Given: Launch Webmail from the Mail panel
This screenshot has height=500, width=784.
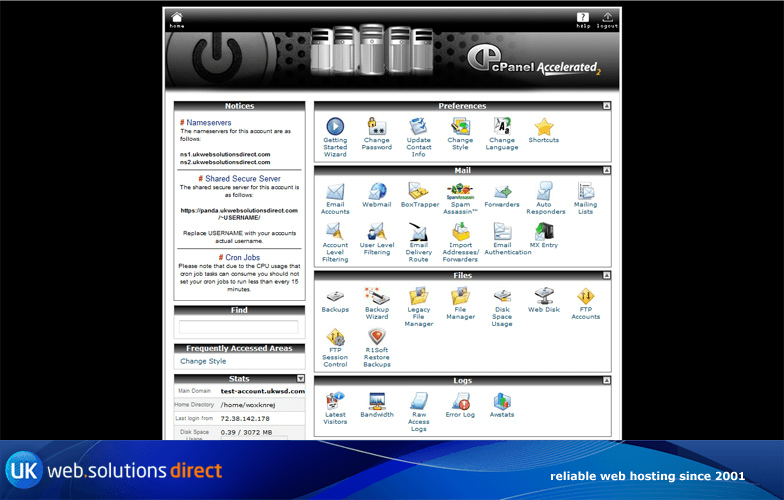Looking at the screenshot, I should click(377, 191).
